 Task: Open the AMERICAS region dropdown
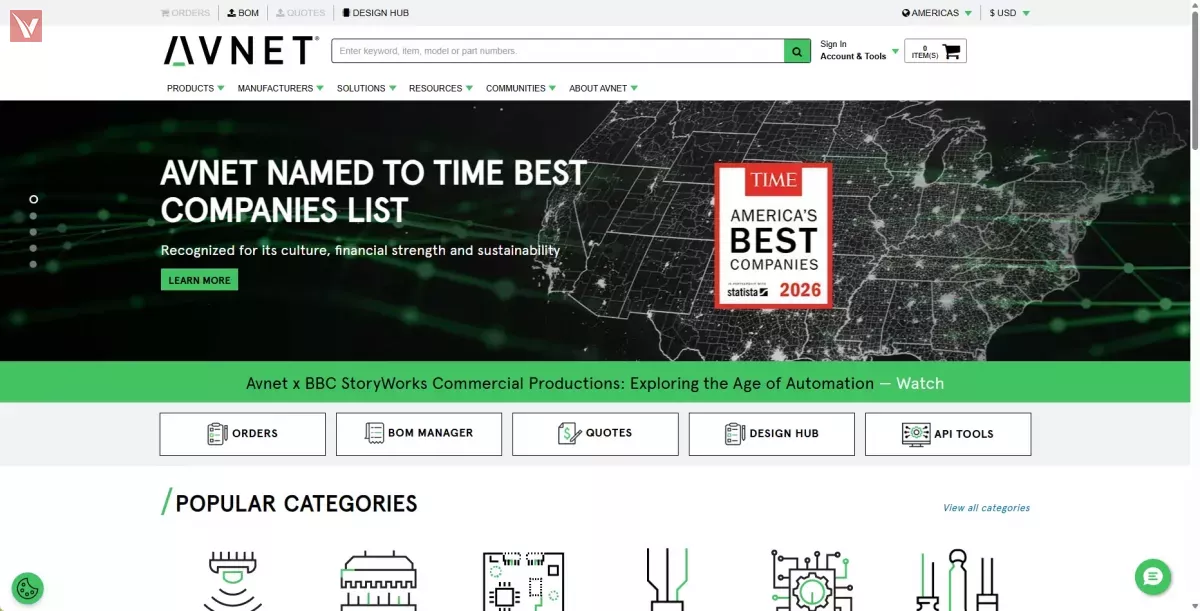pos(937,13)
